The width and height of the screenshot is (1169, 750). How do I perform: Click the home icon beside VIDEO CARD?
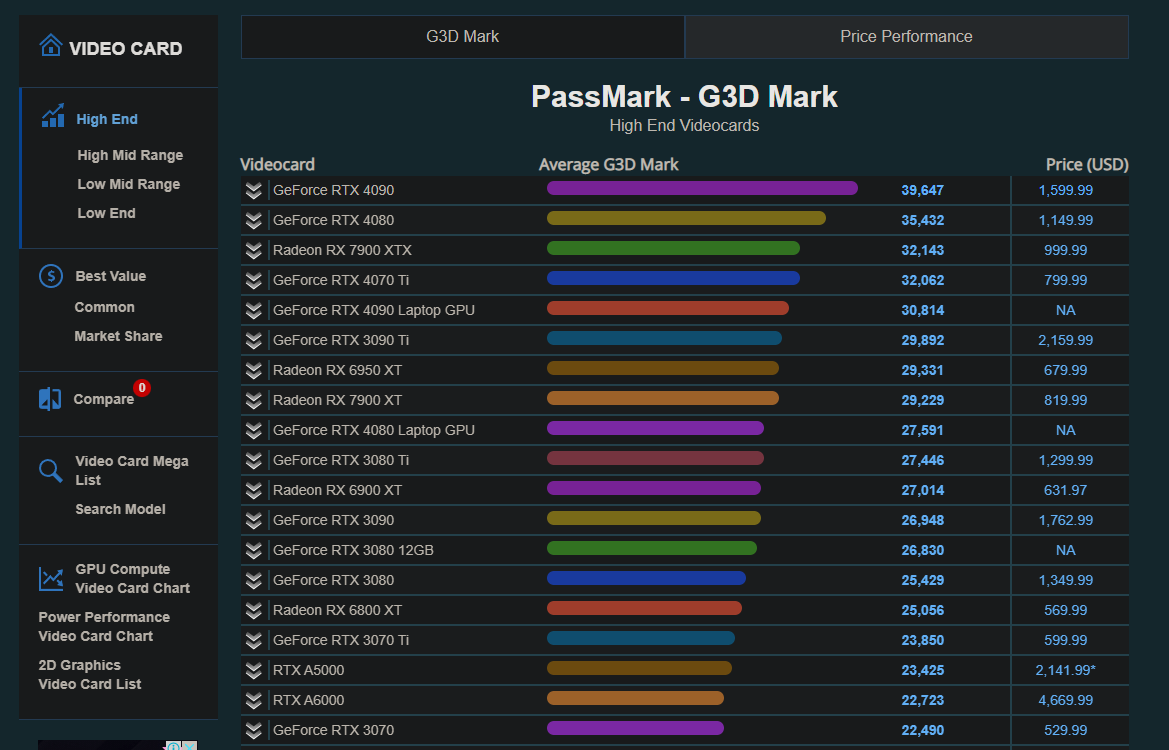point(50,45)
